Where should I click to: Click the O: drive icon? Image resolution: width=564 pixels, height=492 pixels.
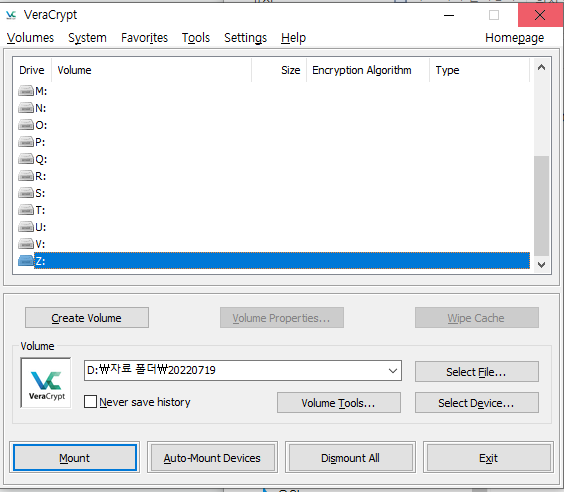click(26, 125)
